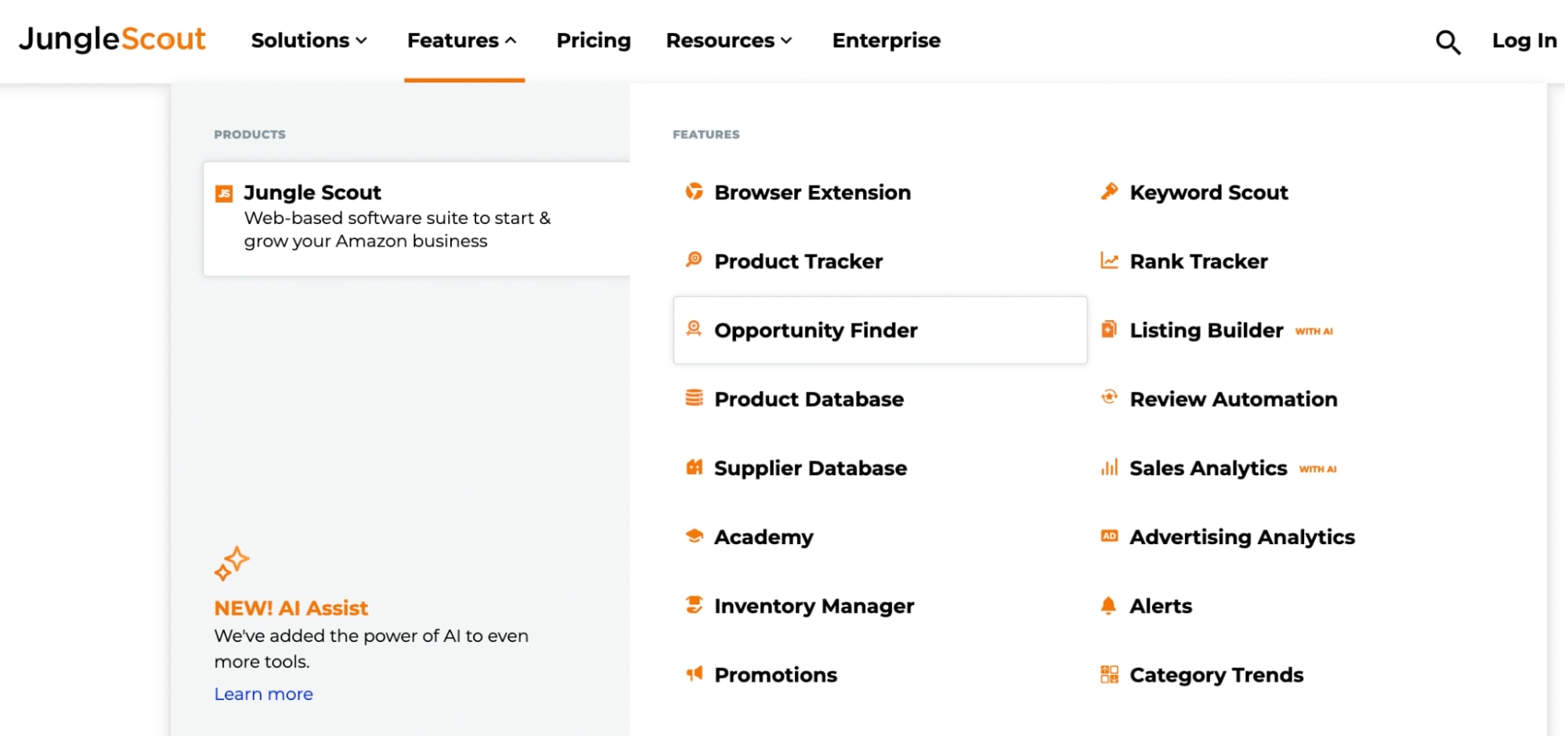The image size is (1568, 736).
Task: Open Listing Builder feature
Action: [1206, 330]
